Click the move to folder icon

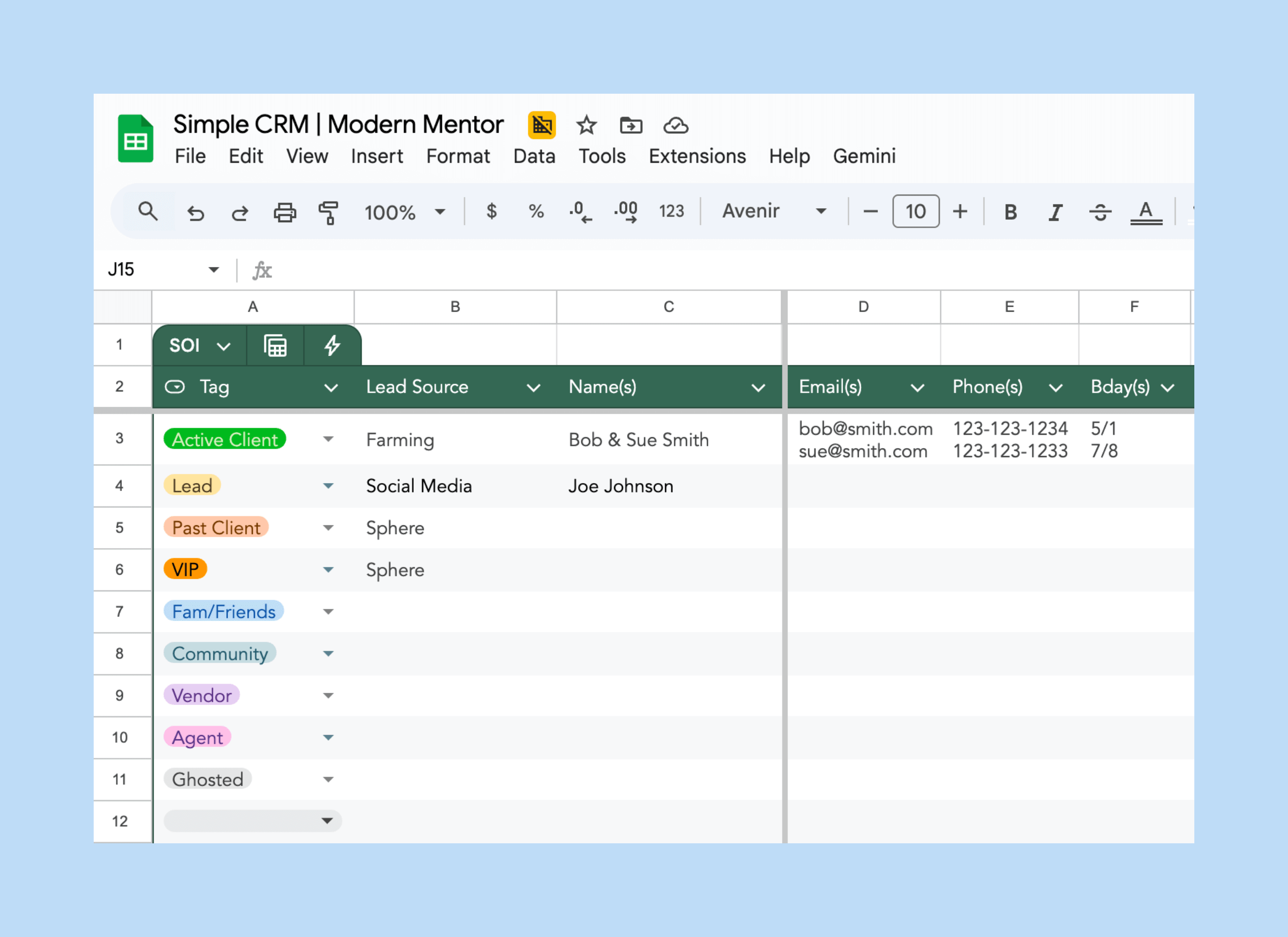click(630, 125)
